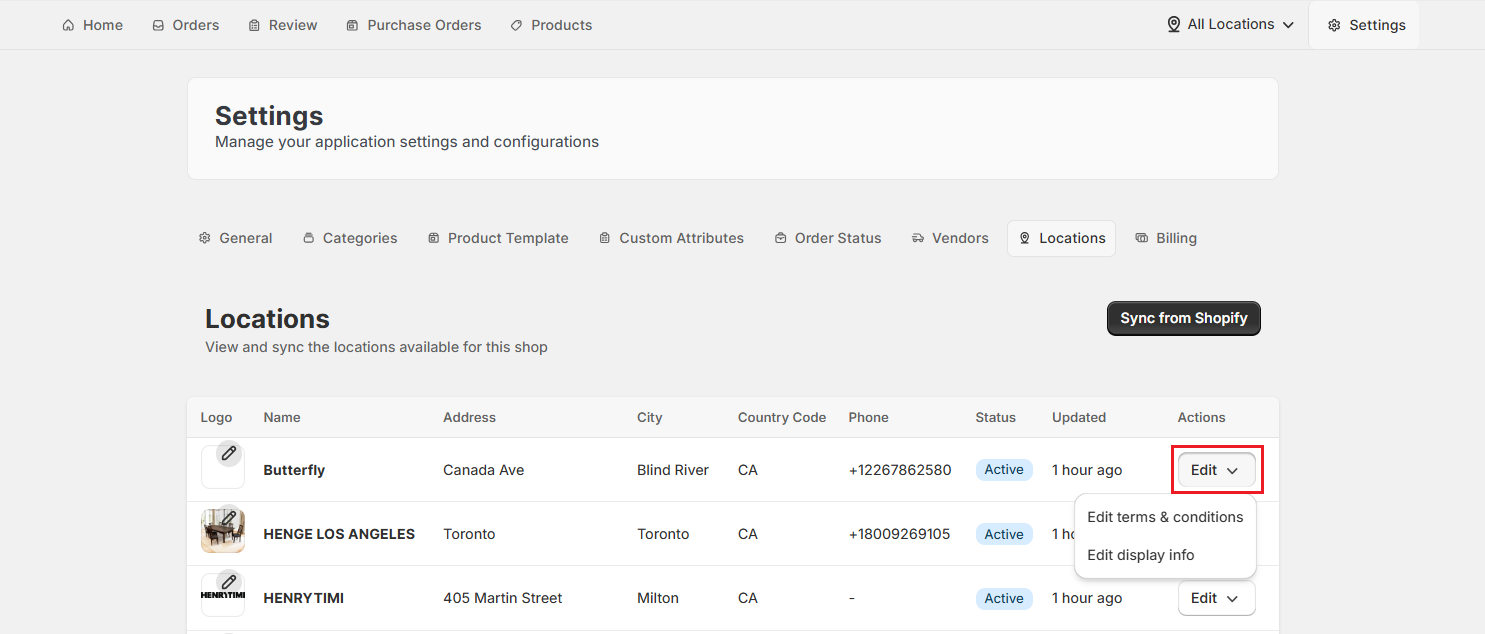Click the HENRYTIMI location name
This screenshot has width=1485, height=634.
coord(303,598)
